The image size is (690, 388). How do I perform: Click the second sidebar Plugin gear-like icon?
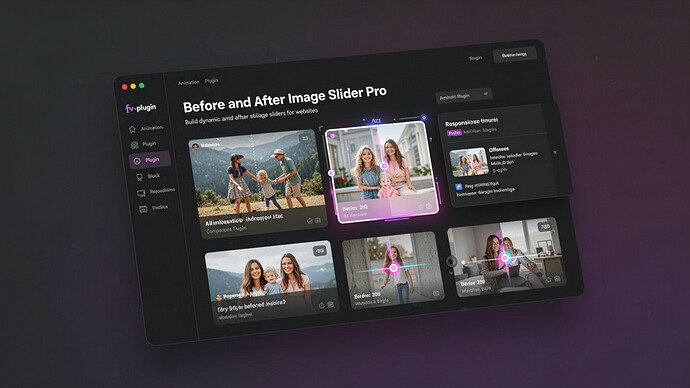(x=135, y=145)
